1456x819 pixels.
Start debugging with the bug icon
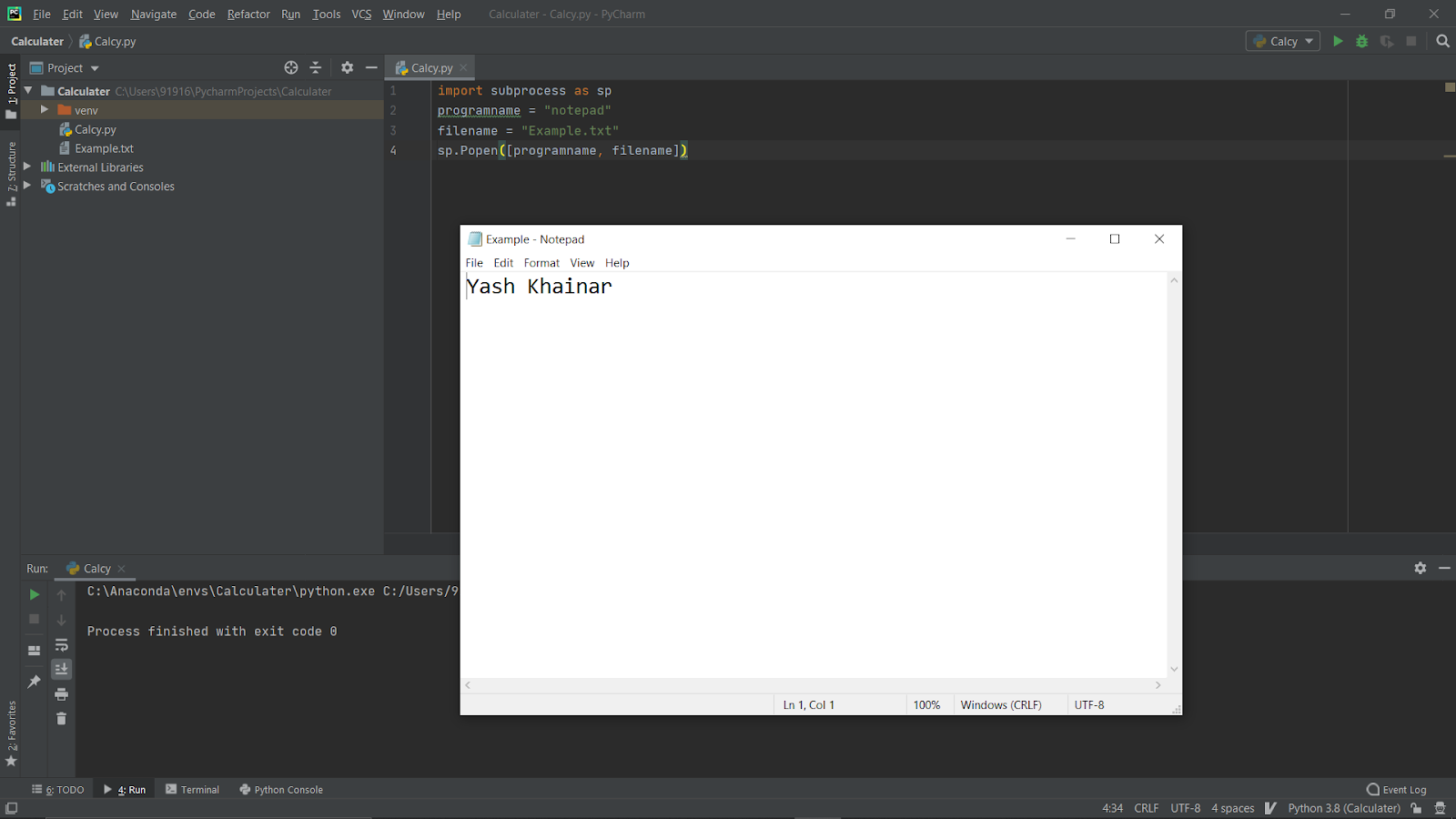click(1361, 41)
